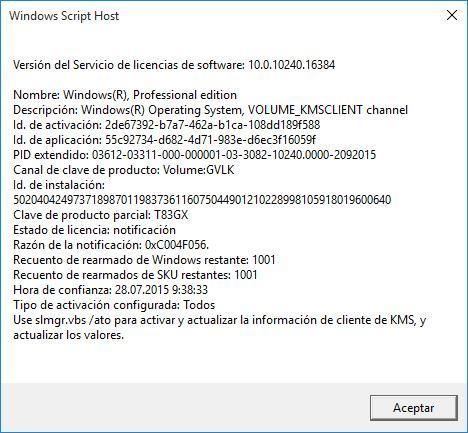Click the software license service version line
Image resolution: width=468 pixels, height=433 pixels.
174,65
